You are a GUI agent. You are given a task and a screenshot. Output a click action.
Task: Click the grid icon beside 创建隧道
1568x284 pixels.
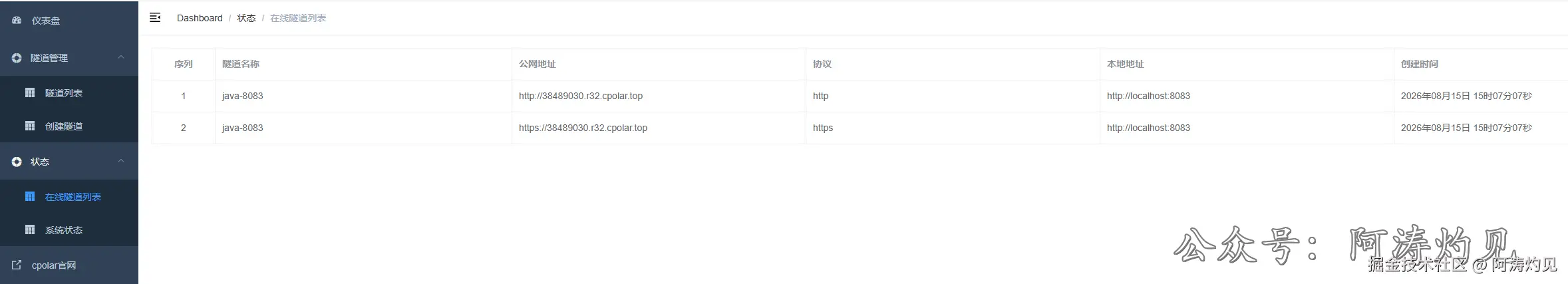point(30,126)
